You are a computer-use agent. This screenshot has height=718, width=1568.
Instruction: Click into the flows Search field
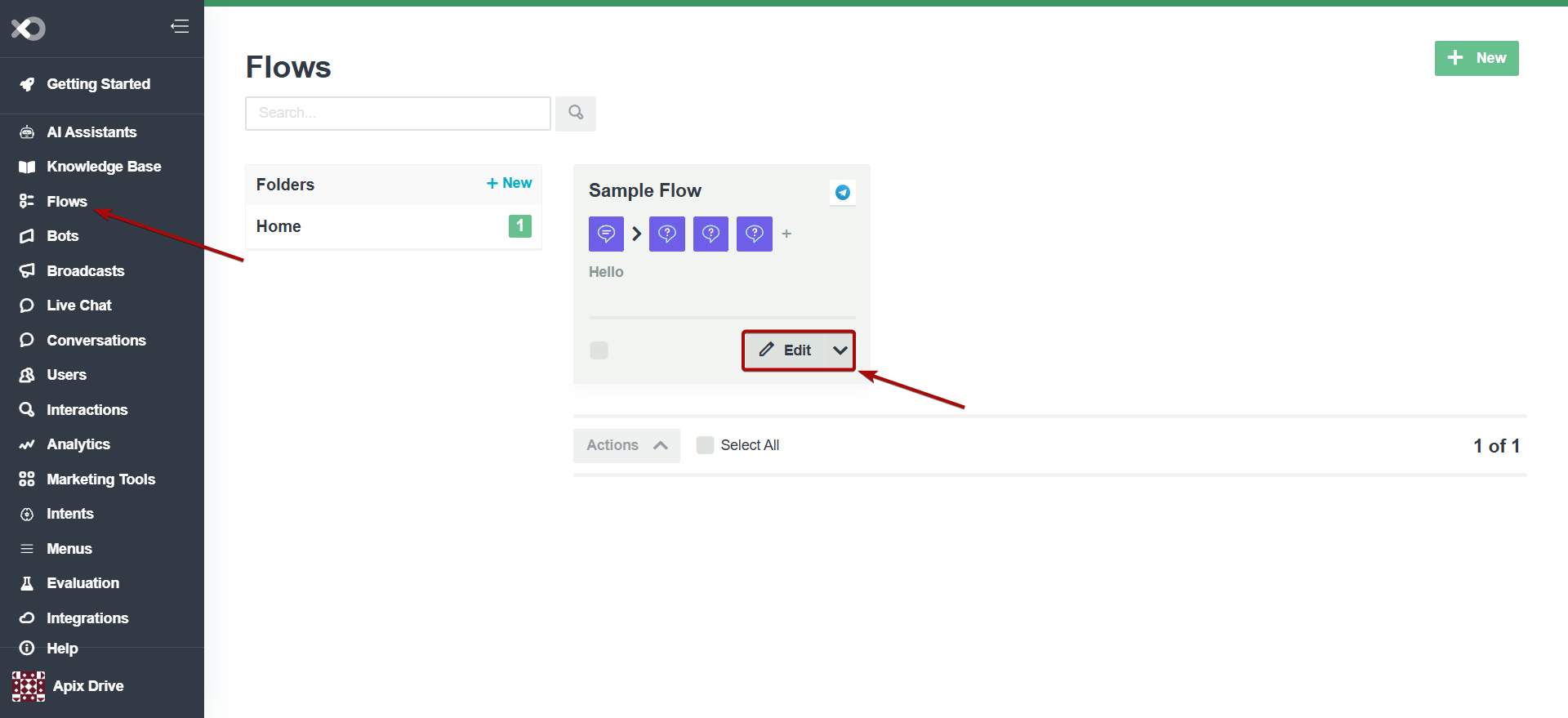(x=398, y=114)
